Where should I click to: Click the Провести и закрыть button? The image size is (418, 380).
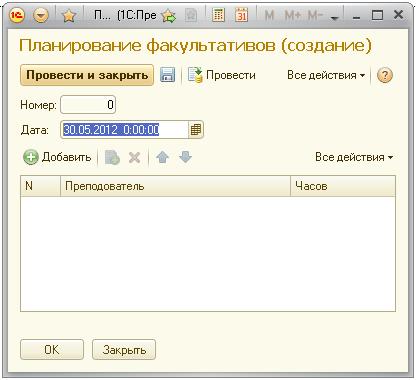coord(87,75)
